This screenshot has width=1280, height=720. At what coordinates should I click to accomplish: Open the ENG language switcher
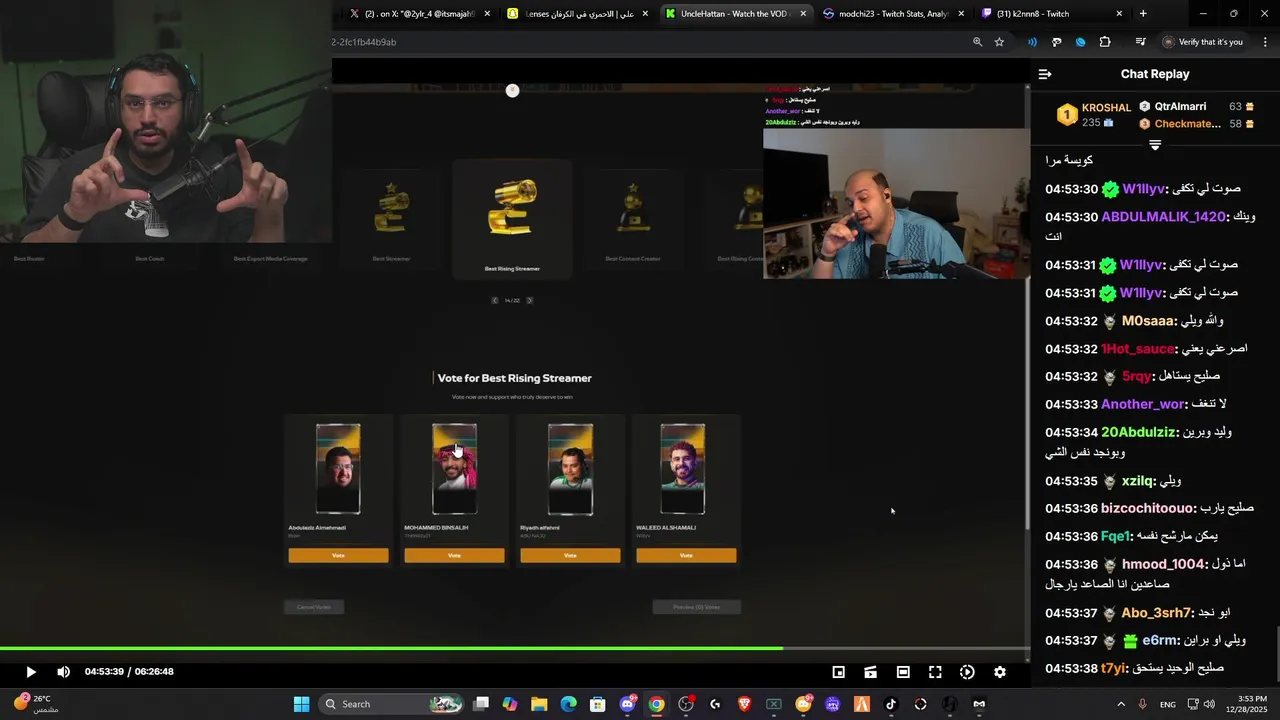point(1167,704)
